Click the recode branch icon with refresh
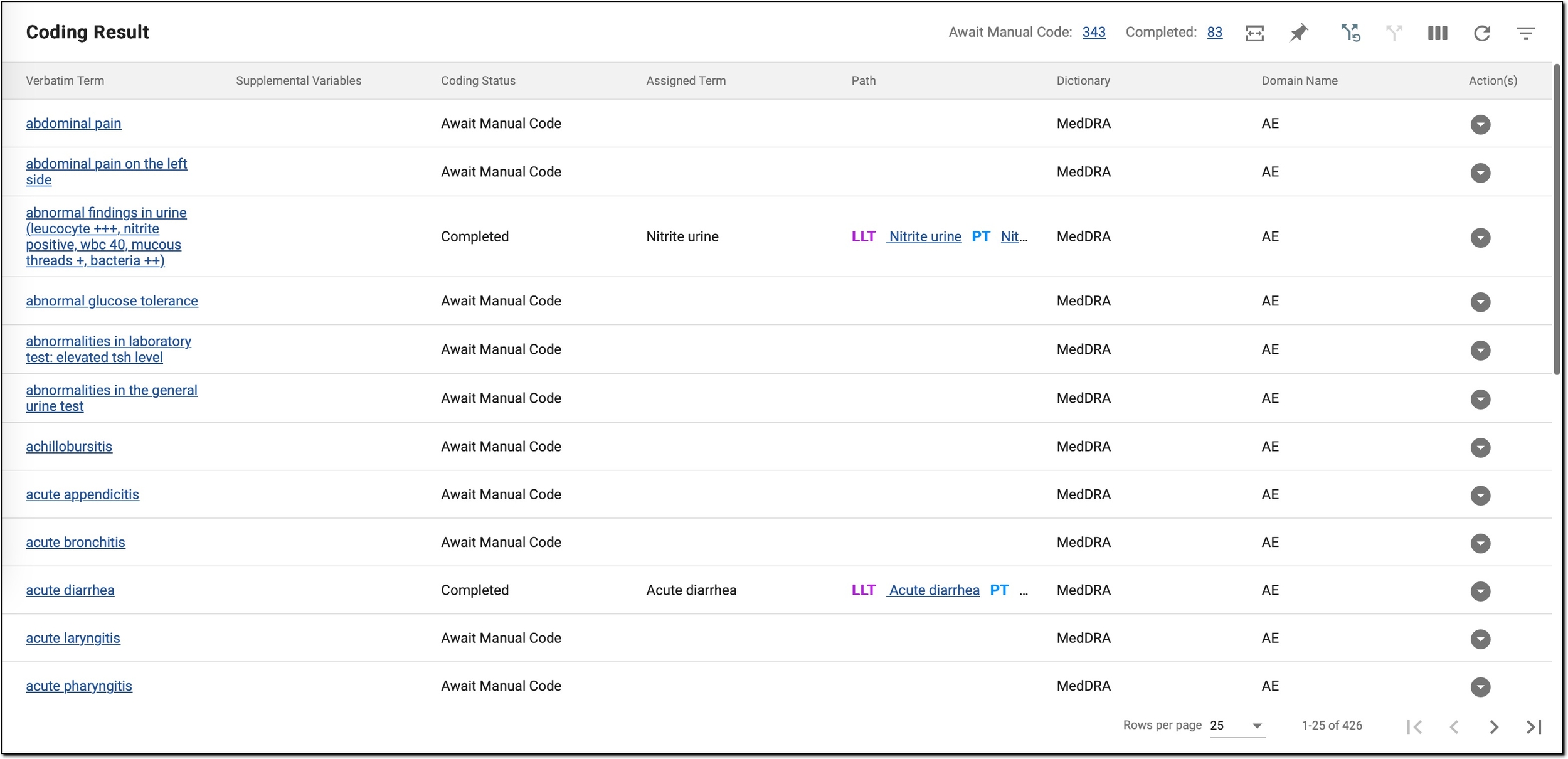 pyautogui.click(x=1350, y=33)
